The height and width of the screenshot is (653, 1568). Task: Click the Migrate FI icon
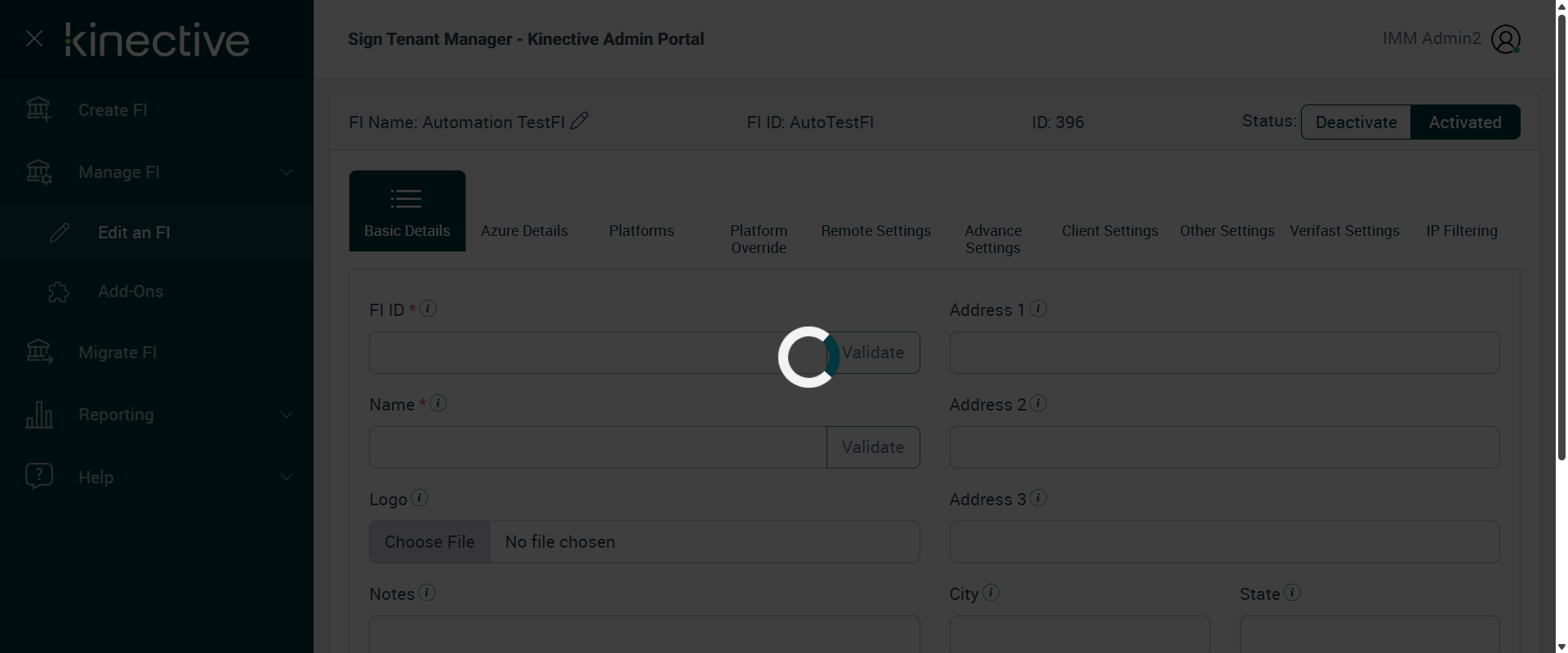(39, 352)
